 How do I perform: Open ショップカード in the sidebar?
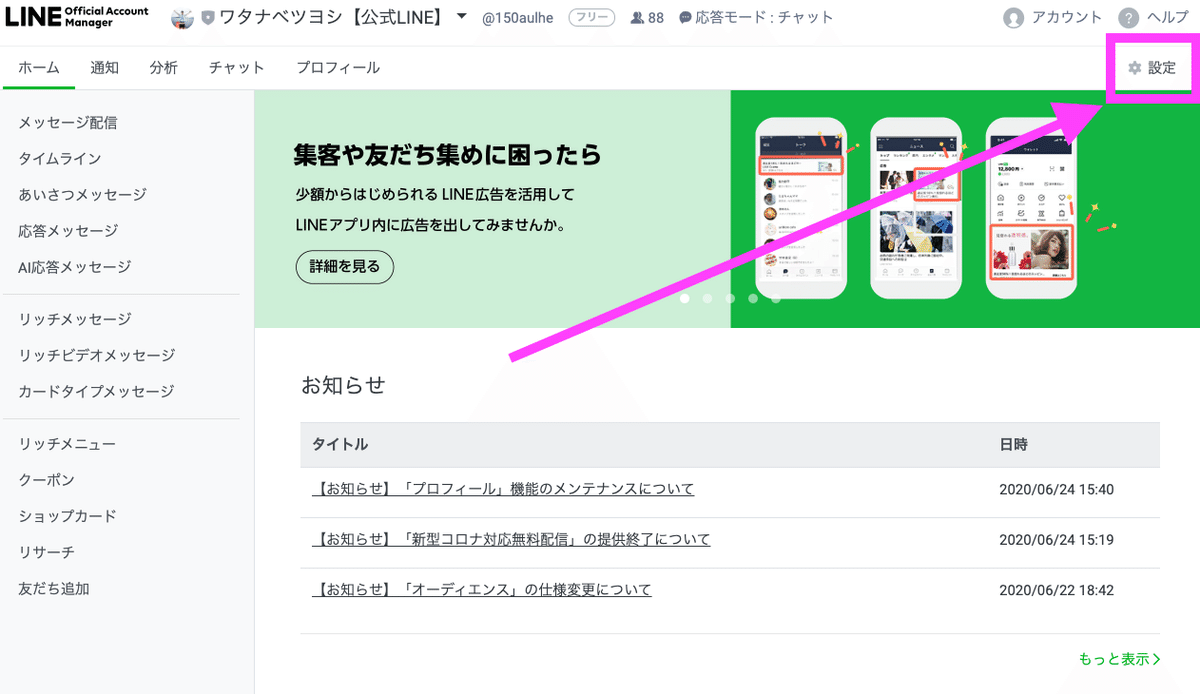[x=68, y=516]
